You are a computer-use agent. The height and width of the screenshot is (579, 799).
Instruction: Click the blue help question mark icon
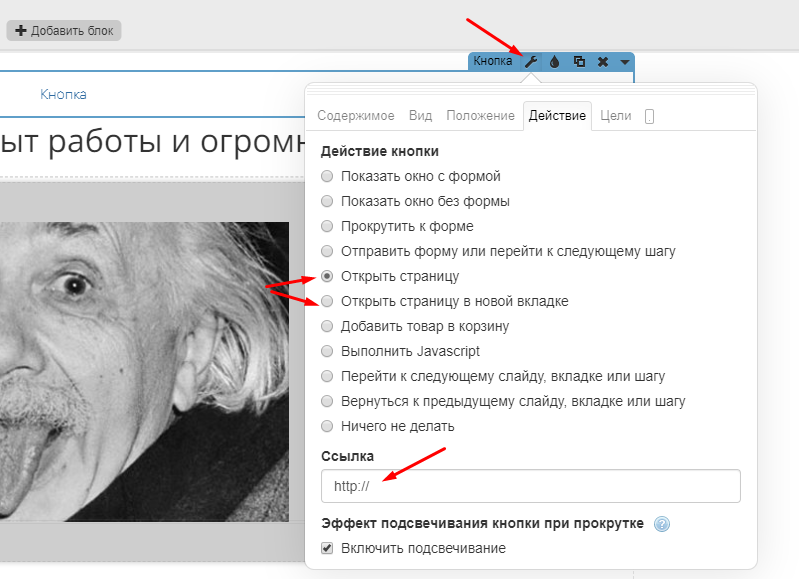[661, 524]
